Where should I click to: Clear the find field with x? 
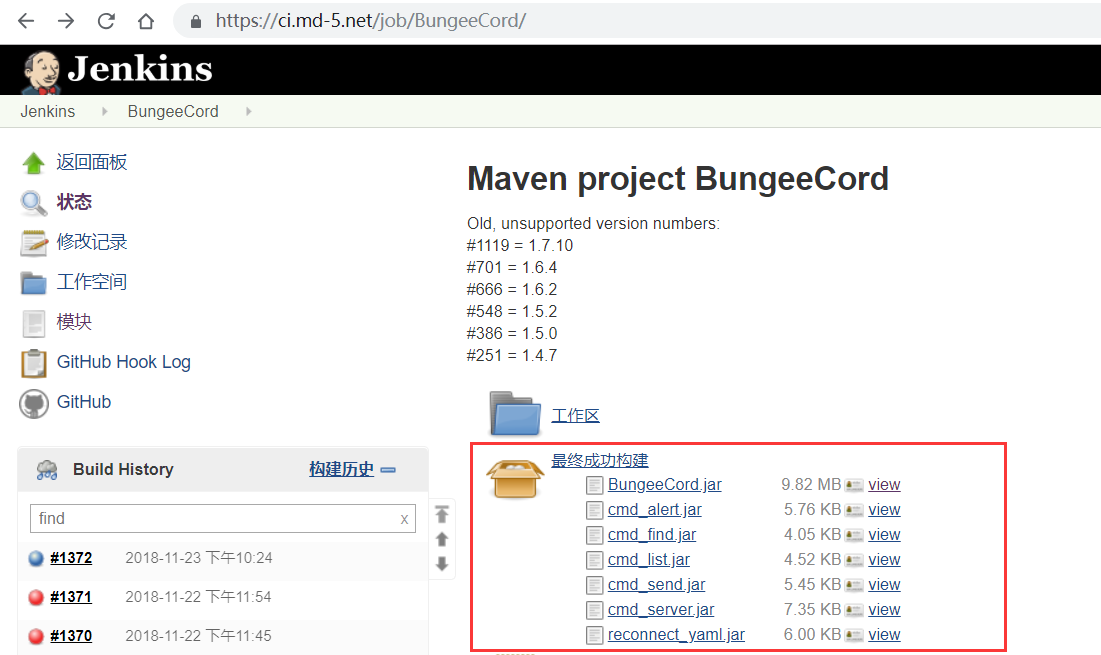tap(404, 520)
